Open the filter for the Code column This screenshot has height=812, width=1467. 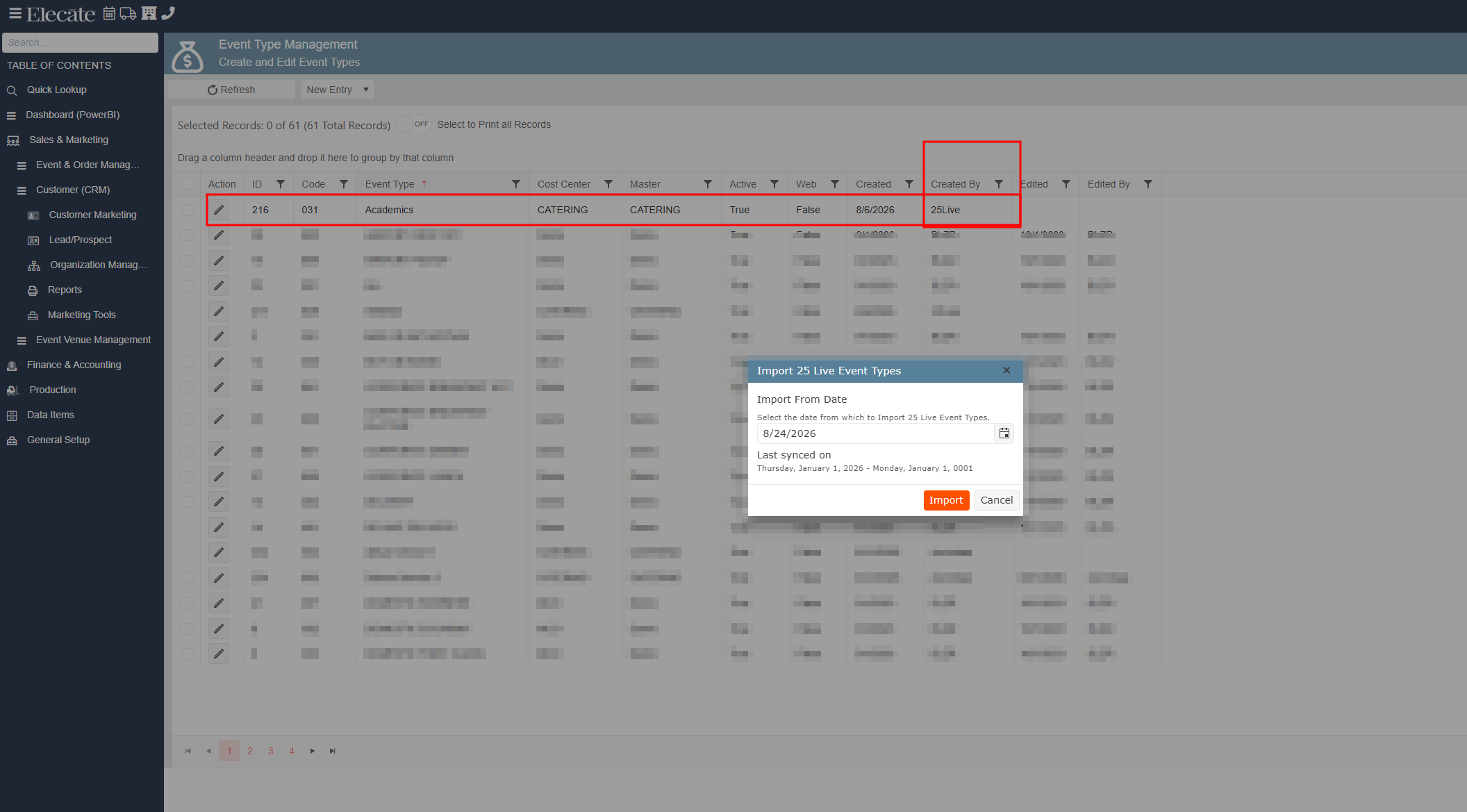coord(344,184)
